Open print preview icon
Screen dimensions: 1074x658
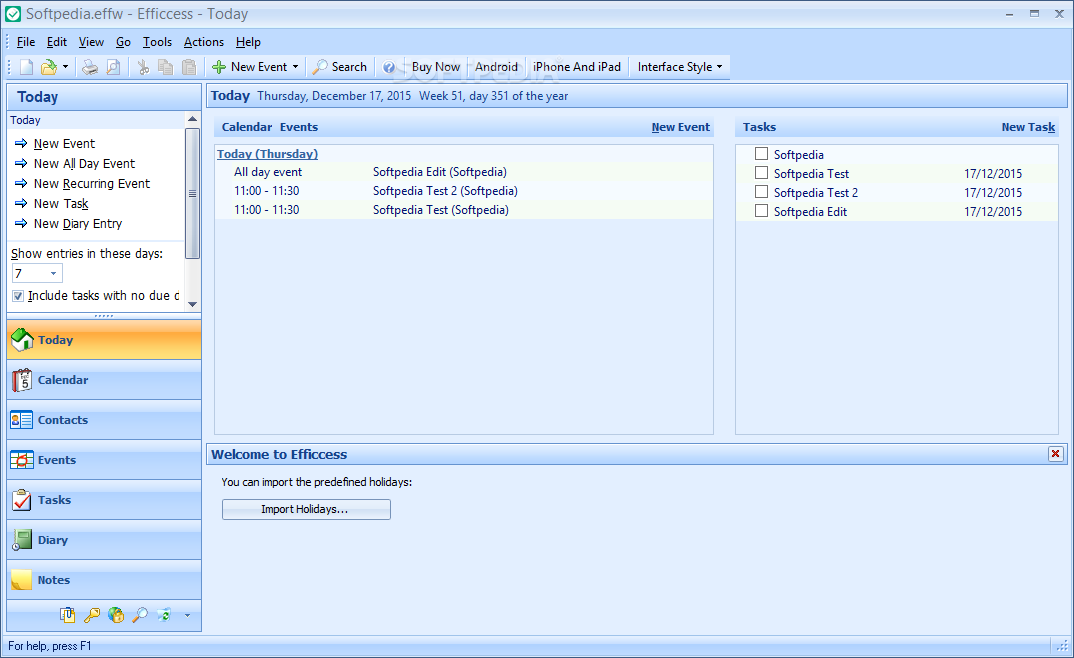pos(113,67)
